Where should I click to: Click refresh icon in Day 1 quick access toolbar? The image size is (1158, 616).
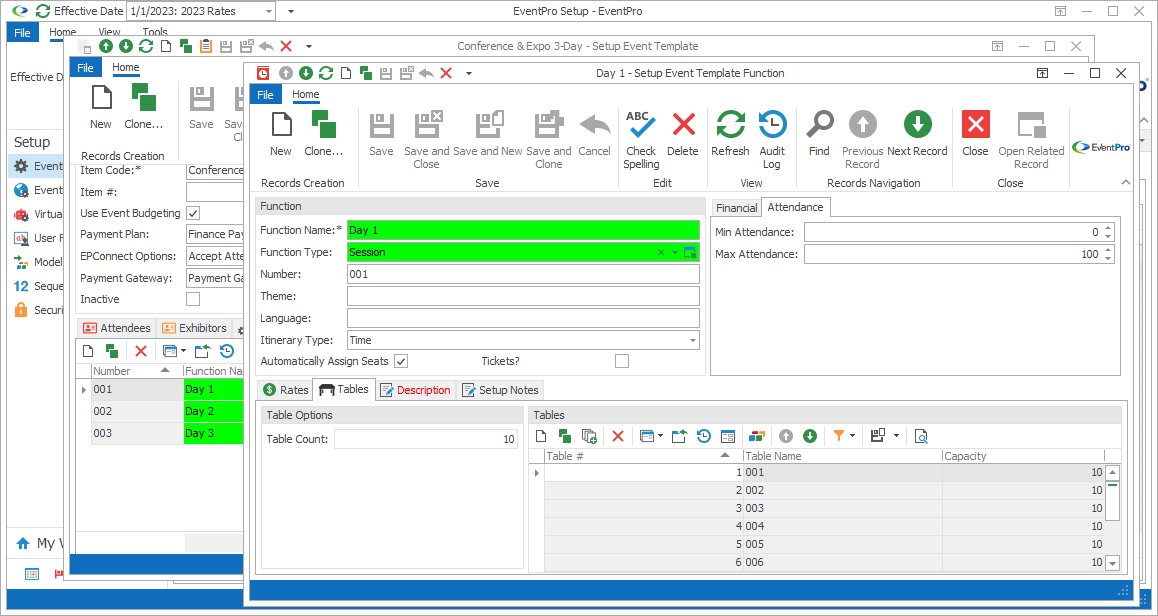[326, 73]
